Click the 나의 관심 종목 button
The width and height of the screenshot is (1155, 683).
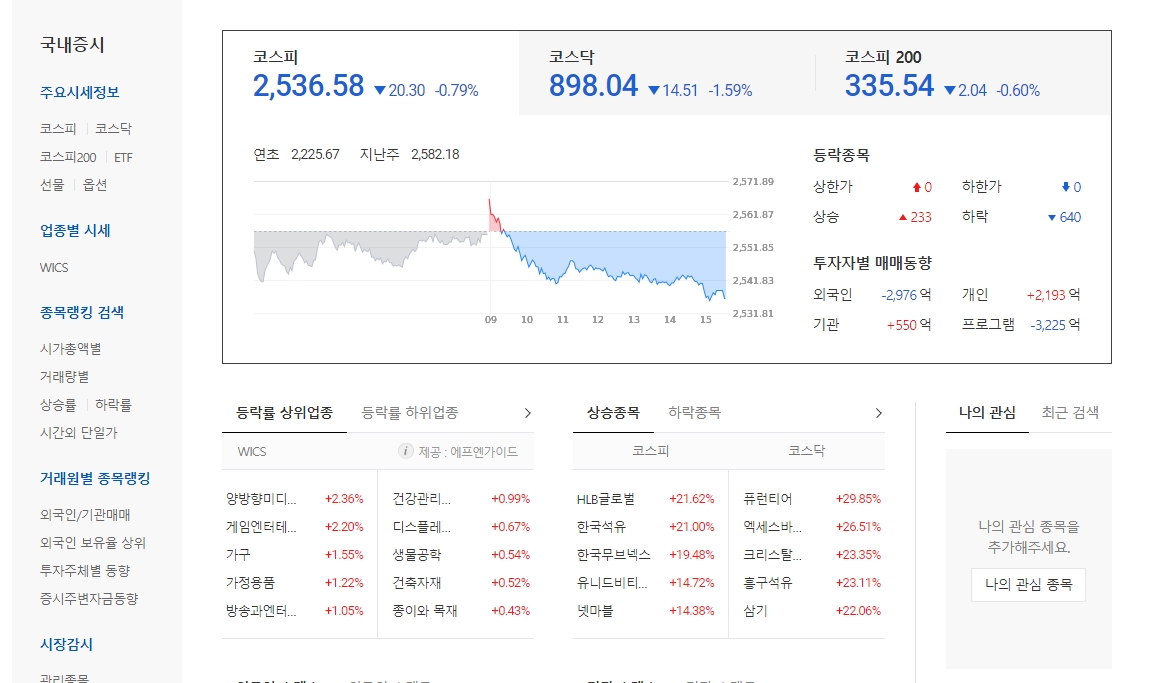coord(1027,585)
